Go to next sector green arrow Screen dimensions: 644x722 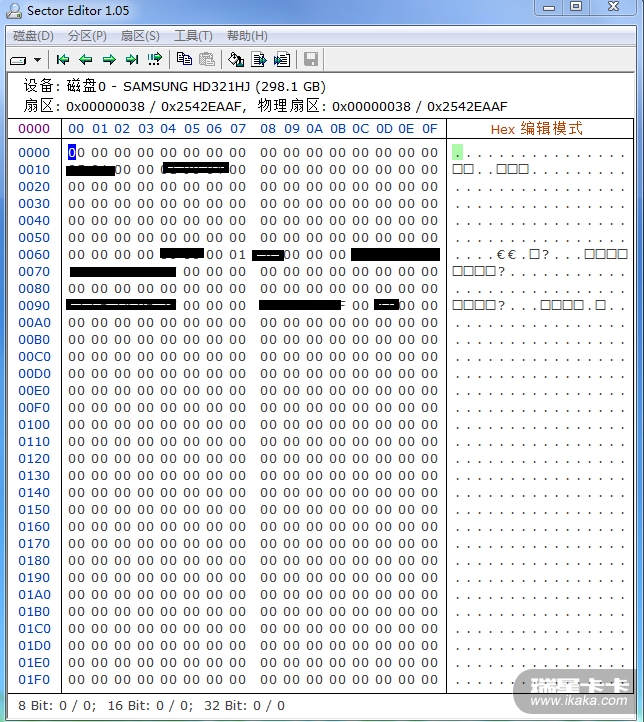click(109, 59)
